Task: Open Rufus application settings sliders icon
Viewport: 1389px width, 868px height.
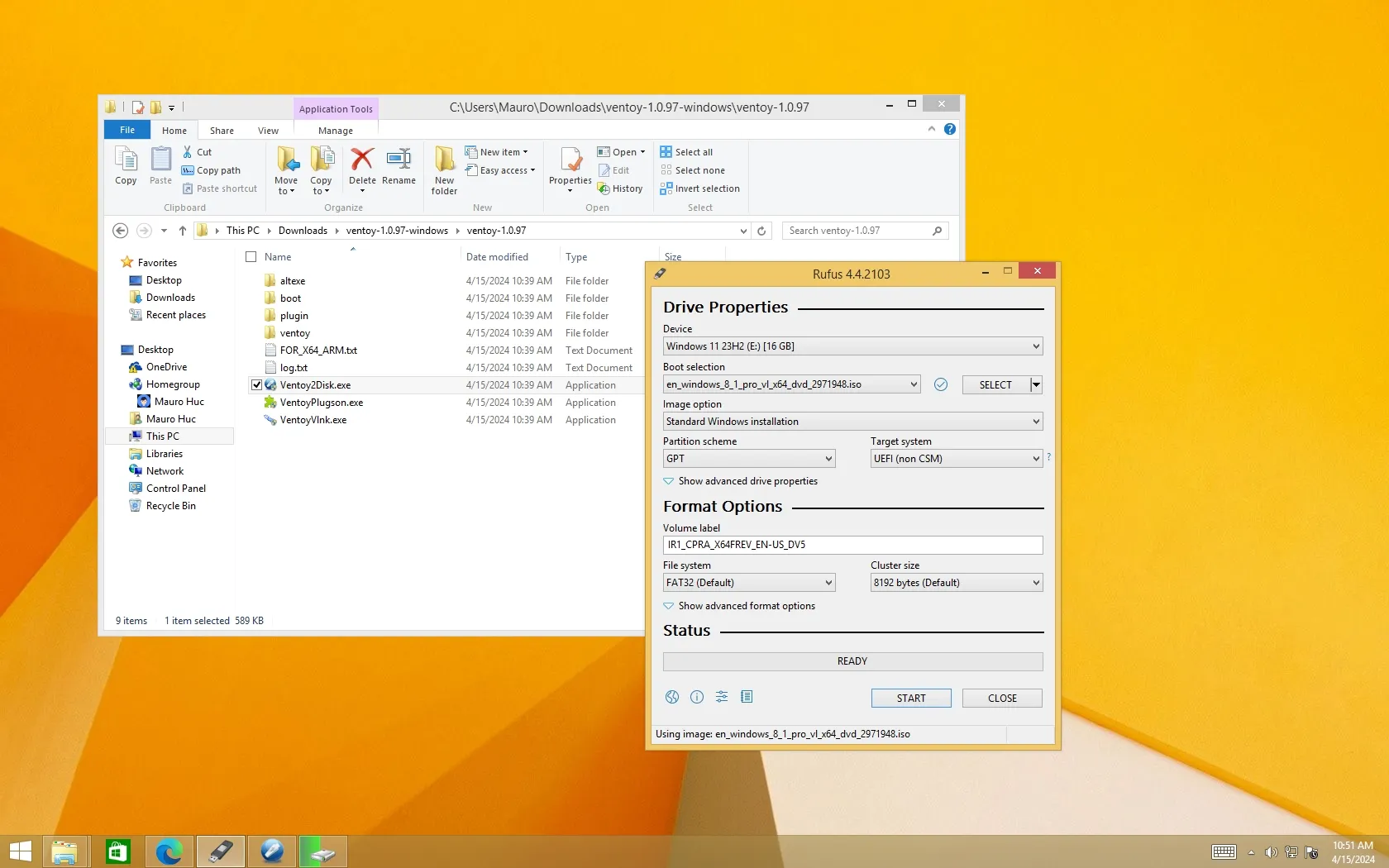Action: coord(722,697)
